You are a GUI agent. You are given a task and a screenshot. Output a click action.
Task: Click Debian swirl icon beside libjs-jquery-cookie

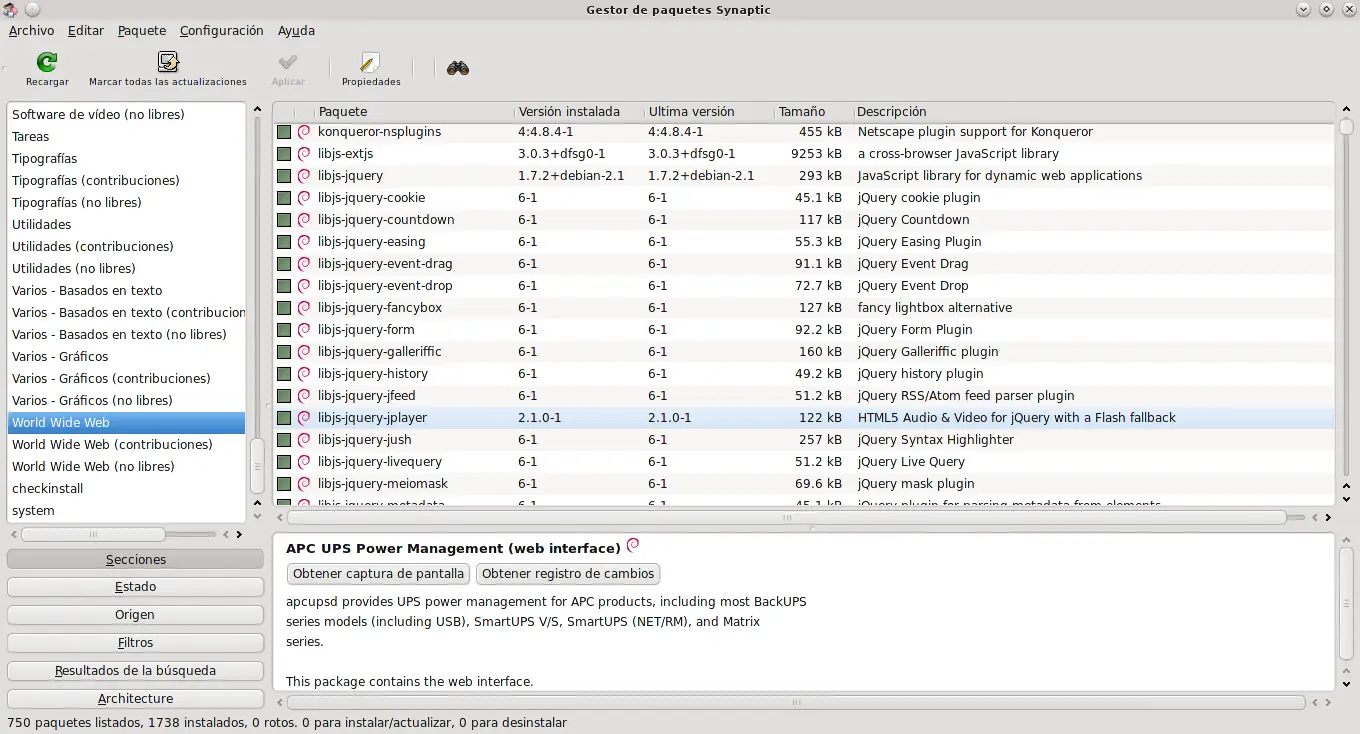tap(304, 197)
